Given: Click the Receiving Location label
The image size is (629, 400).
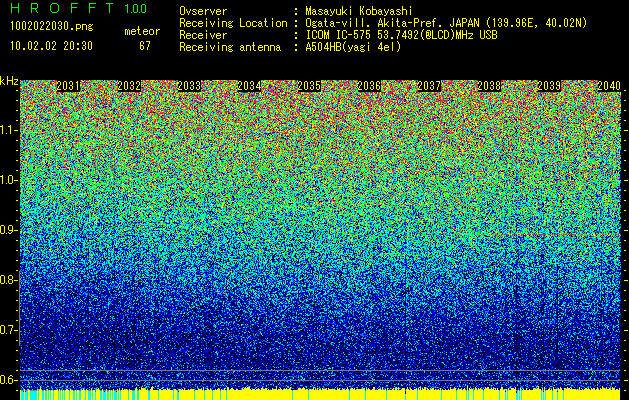Looking at the screenshot, I should point(233,23).
